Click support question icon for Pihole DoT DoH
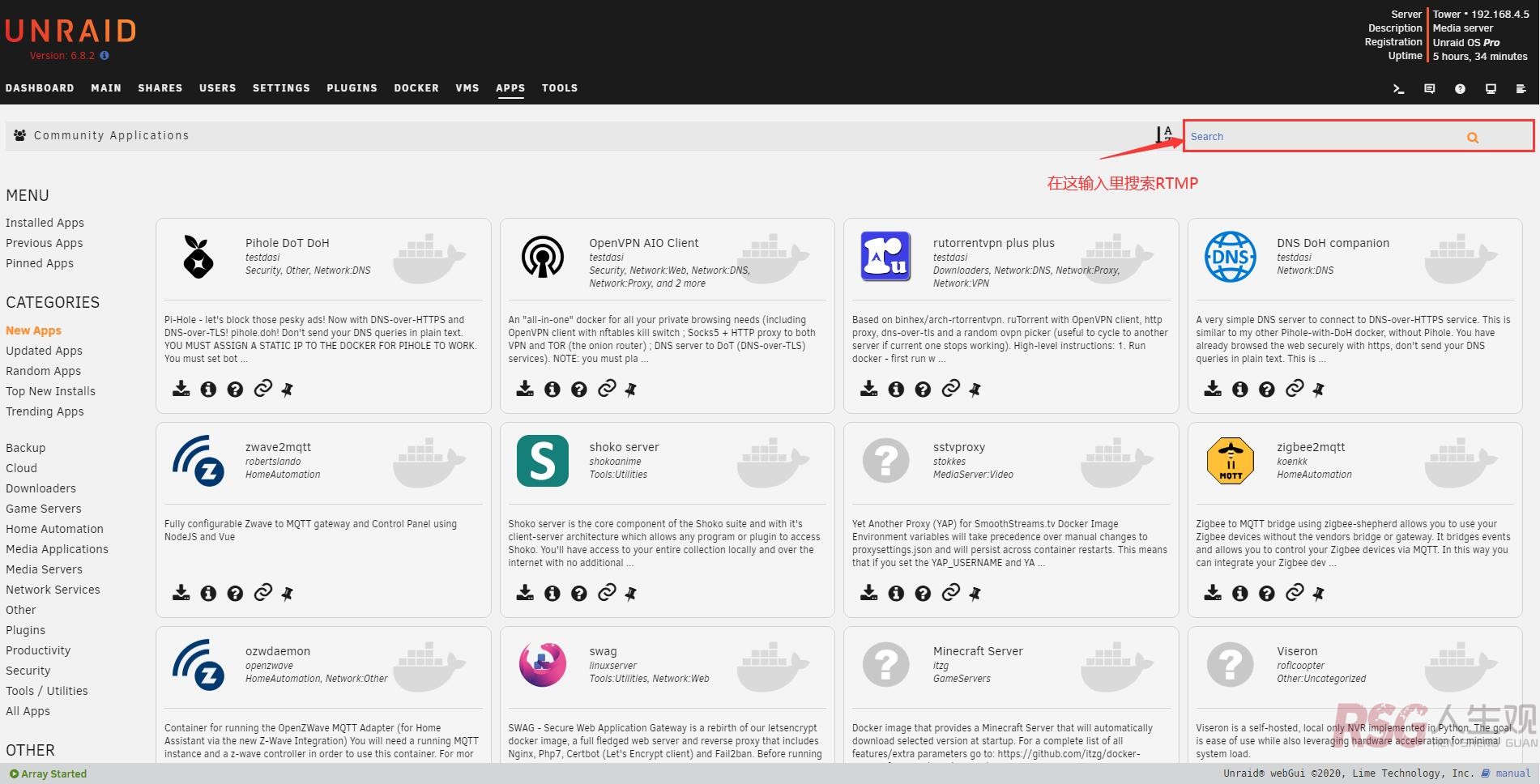Screen dimensions: 1540x784 235,390
